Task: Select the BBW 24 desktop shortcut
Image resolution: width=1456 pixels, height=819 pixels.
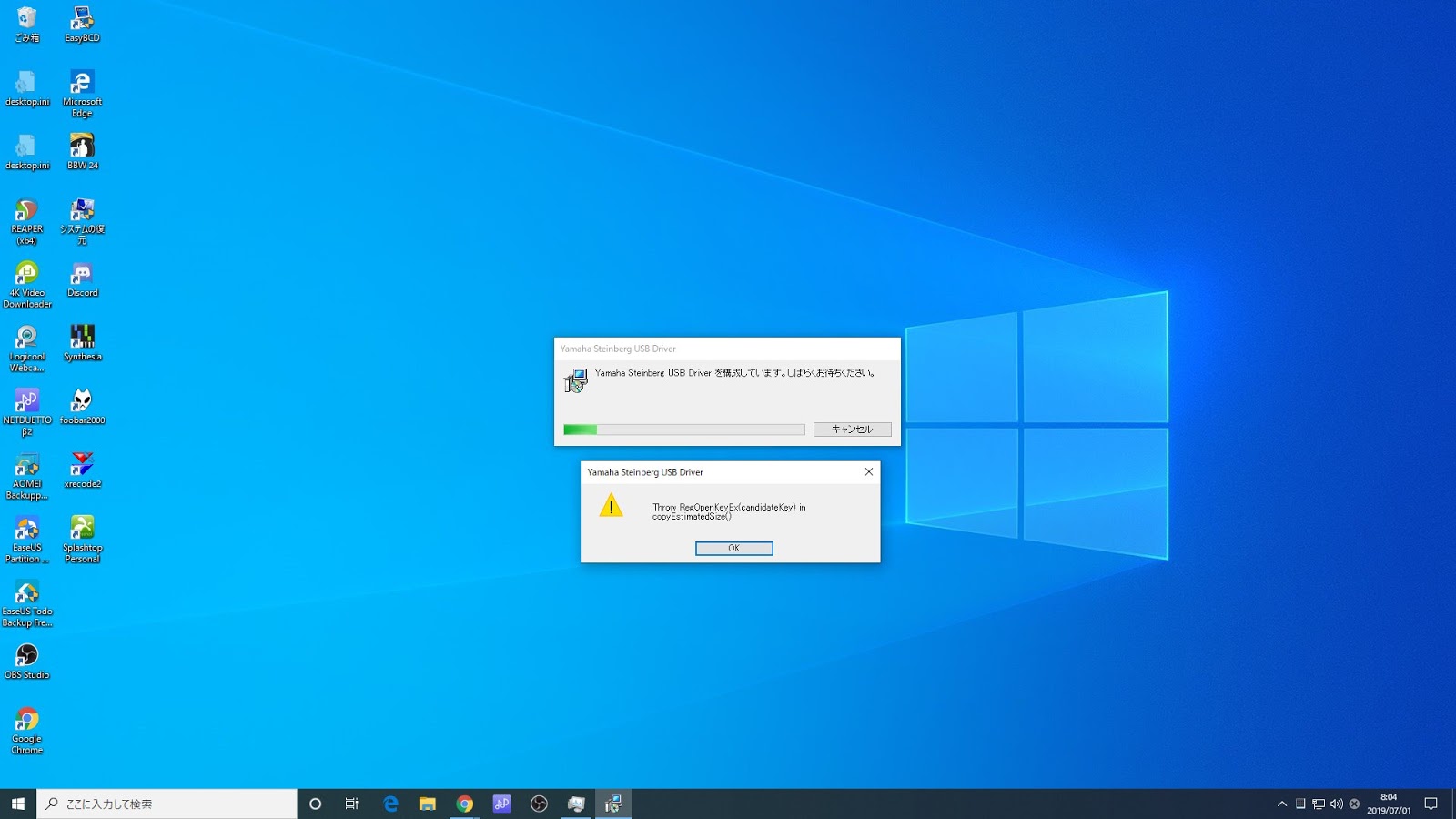Action: [82, 152]
